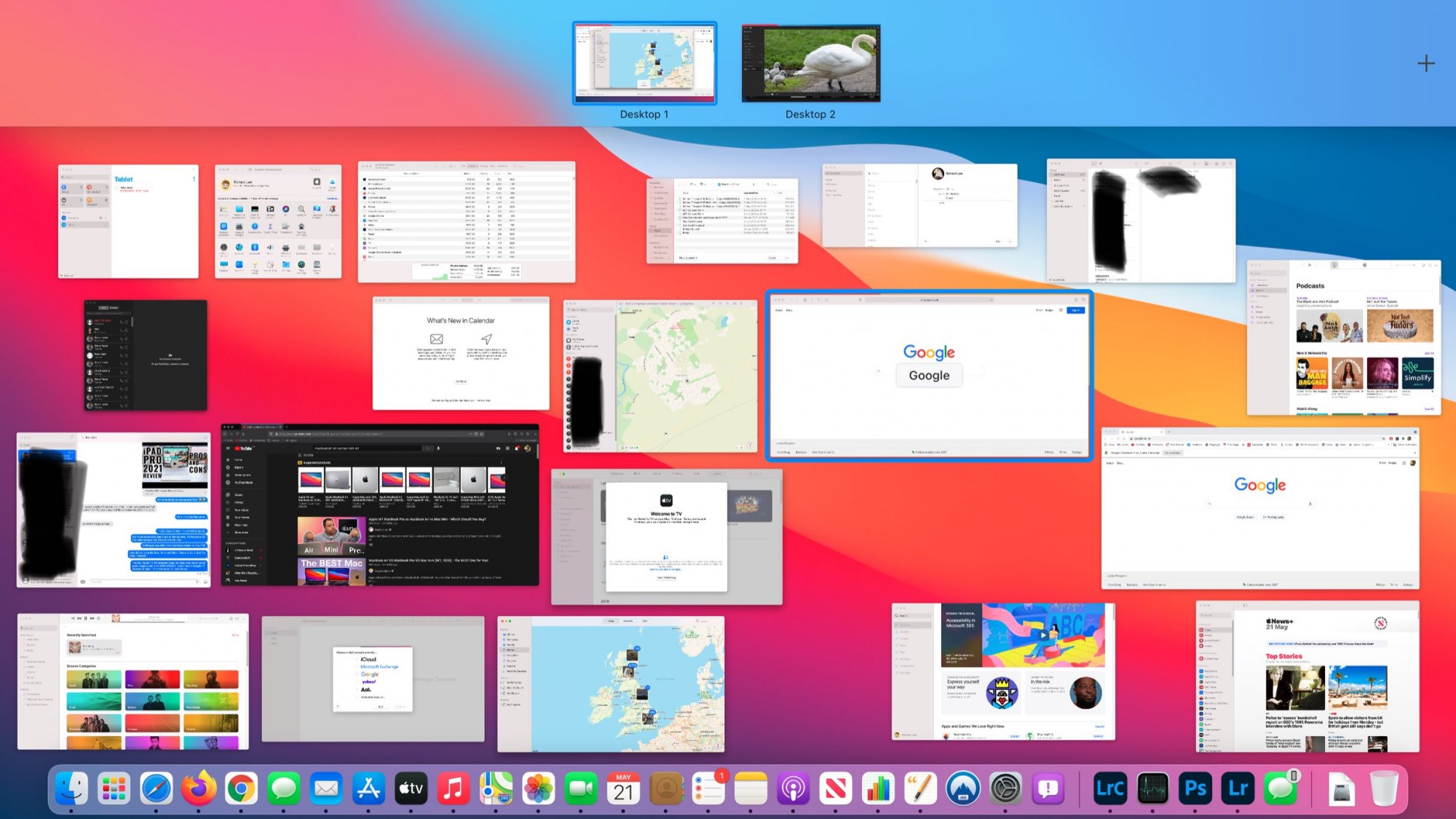Select the highlighted Safari Google window

[929, 375]
